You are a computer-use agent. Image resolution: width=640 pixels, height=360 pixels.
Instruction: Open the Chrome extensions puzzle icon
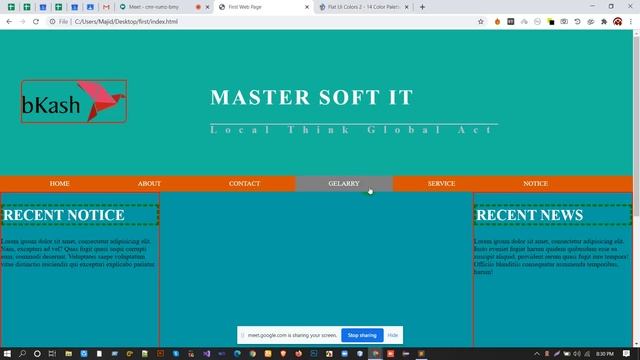604,22
